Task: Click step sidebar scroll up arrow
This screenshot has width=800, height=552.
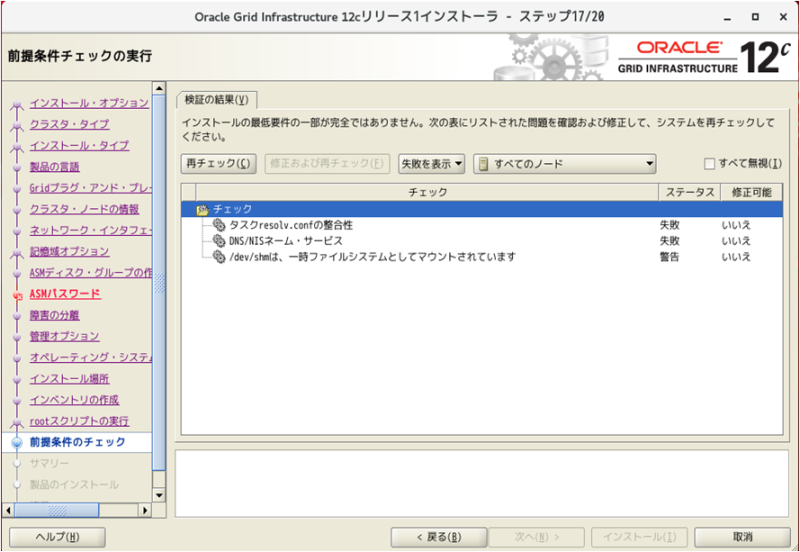Action: click(x=159, y=88)
